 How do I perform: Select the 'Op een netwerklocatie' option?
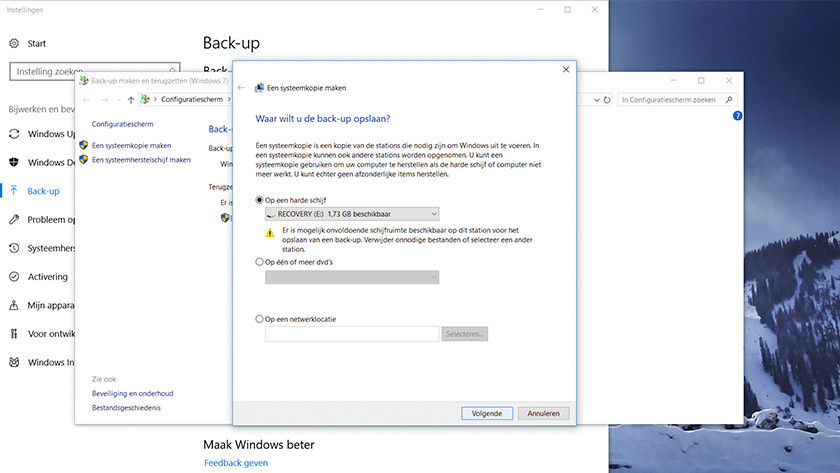[260, 319]
